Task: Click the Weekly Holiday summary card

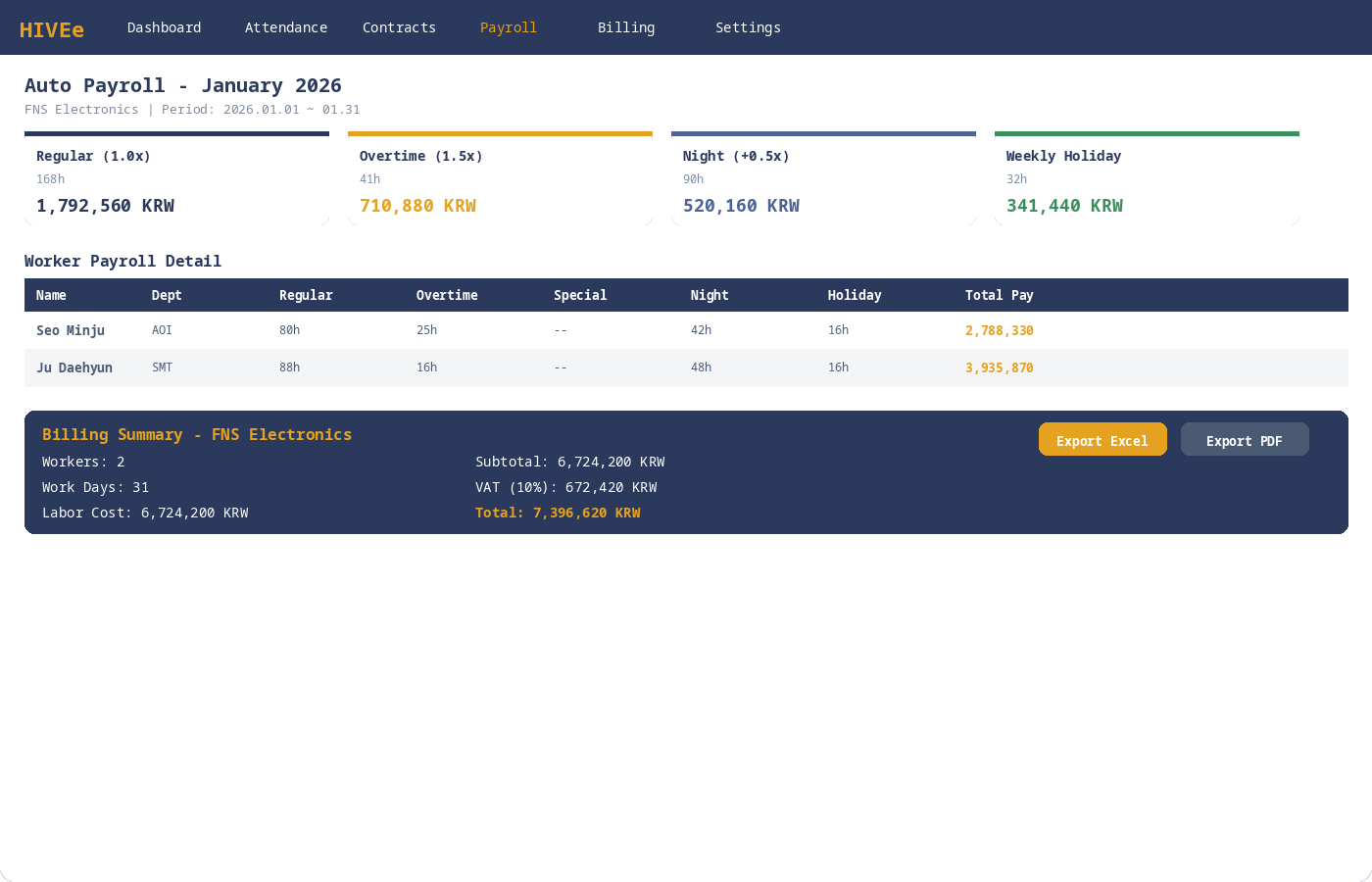Action: pos(1147,180)
